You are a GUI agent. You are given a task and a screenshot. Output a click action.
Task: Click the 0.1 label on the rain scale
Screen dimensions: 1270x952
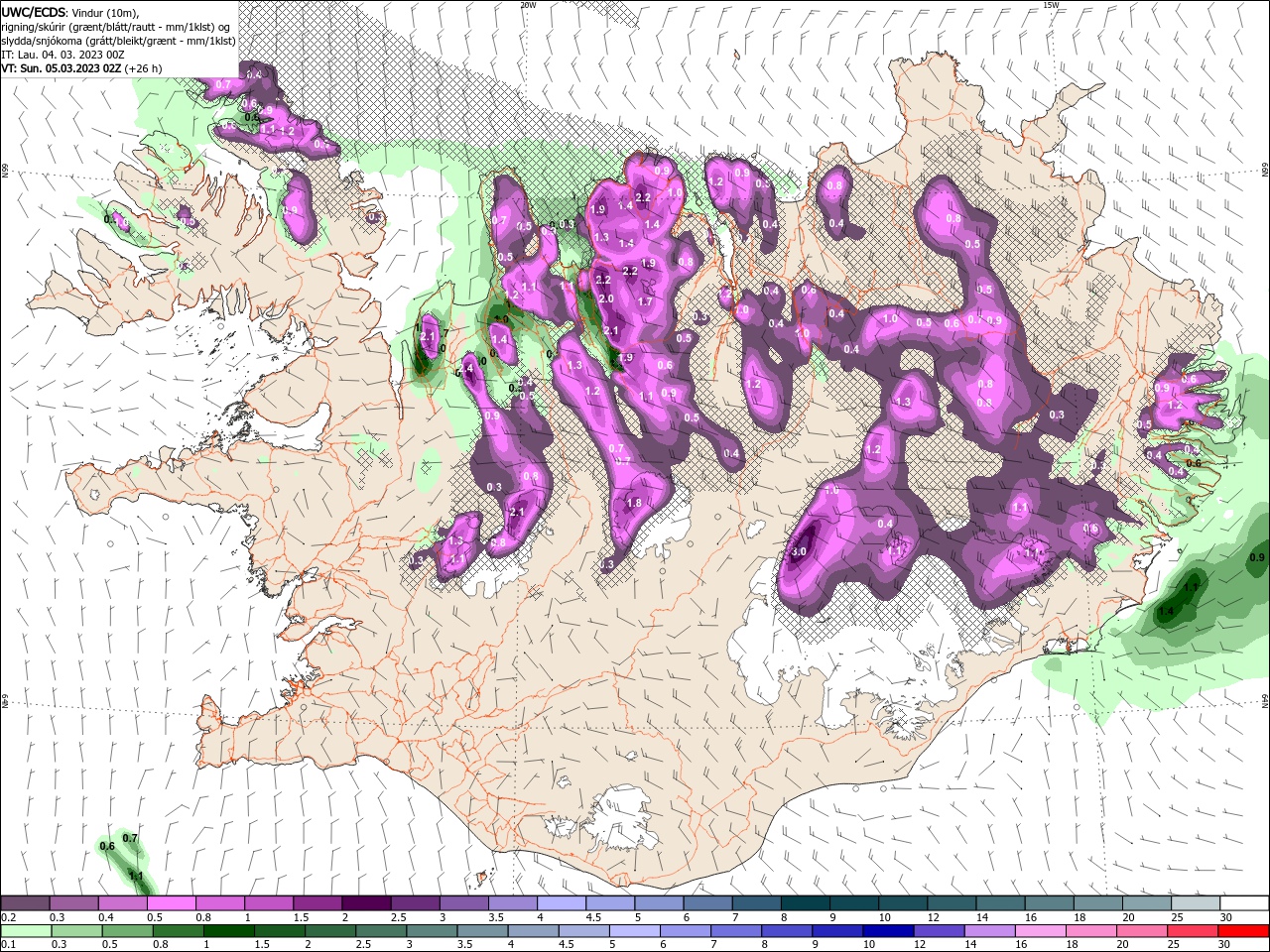8,945
